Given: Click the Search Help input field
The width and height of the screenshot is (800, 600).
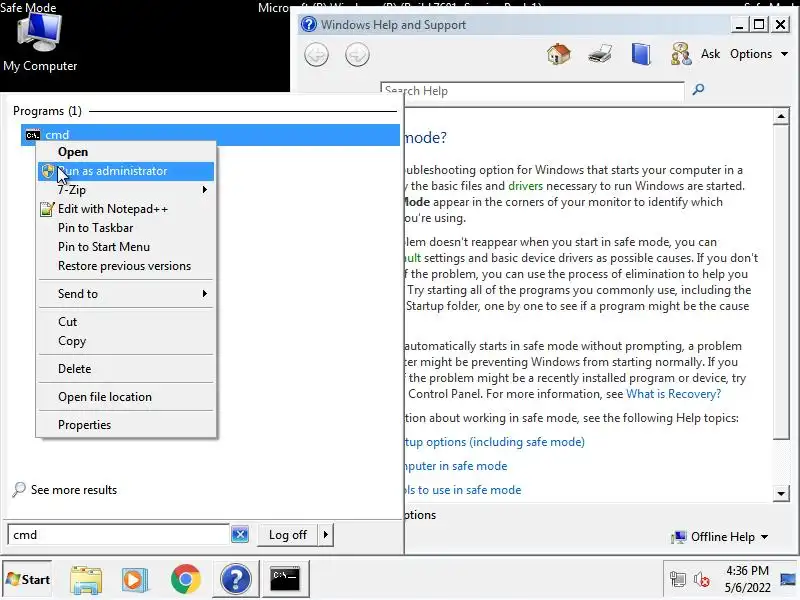Looking at the screenshot, I should [532, 90].
